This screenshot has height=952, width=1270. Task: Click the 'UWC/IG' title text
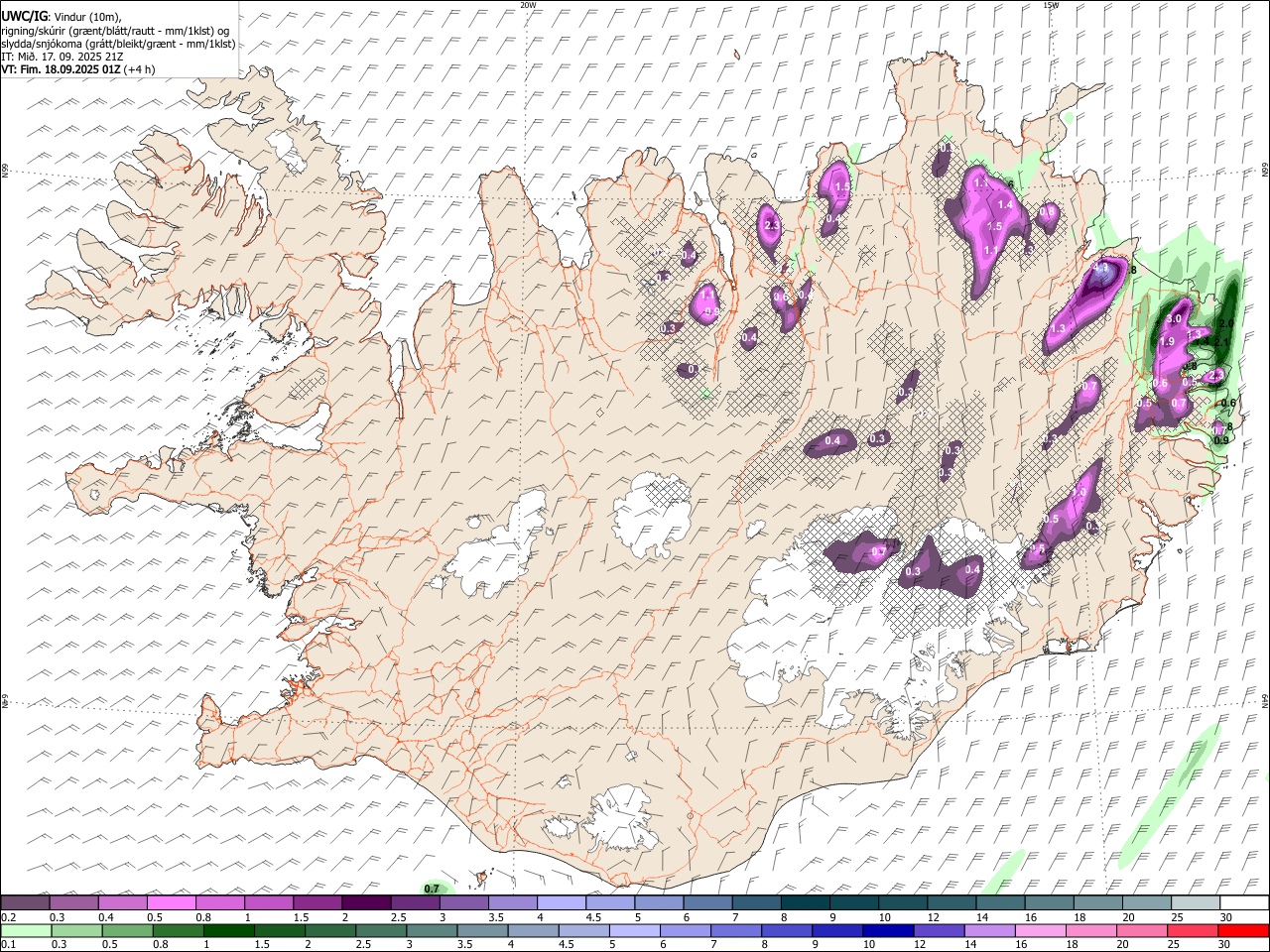tap(24, 16)
